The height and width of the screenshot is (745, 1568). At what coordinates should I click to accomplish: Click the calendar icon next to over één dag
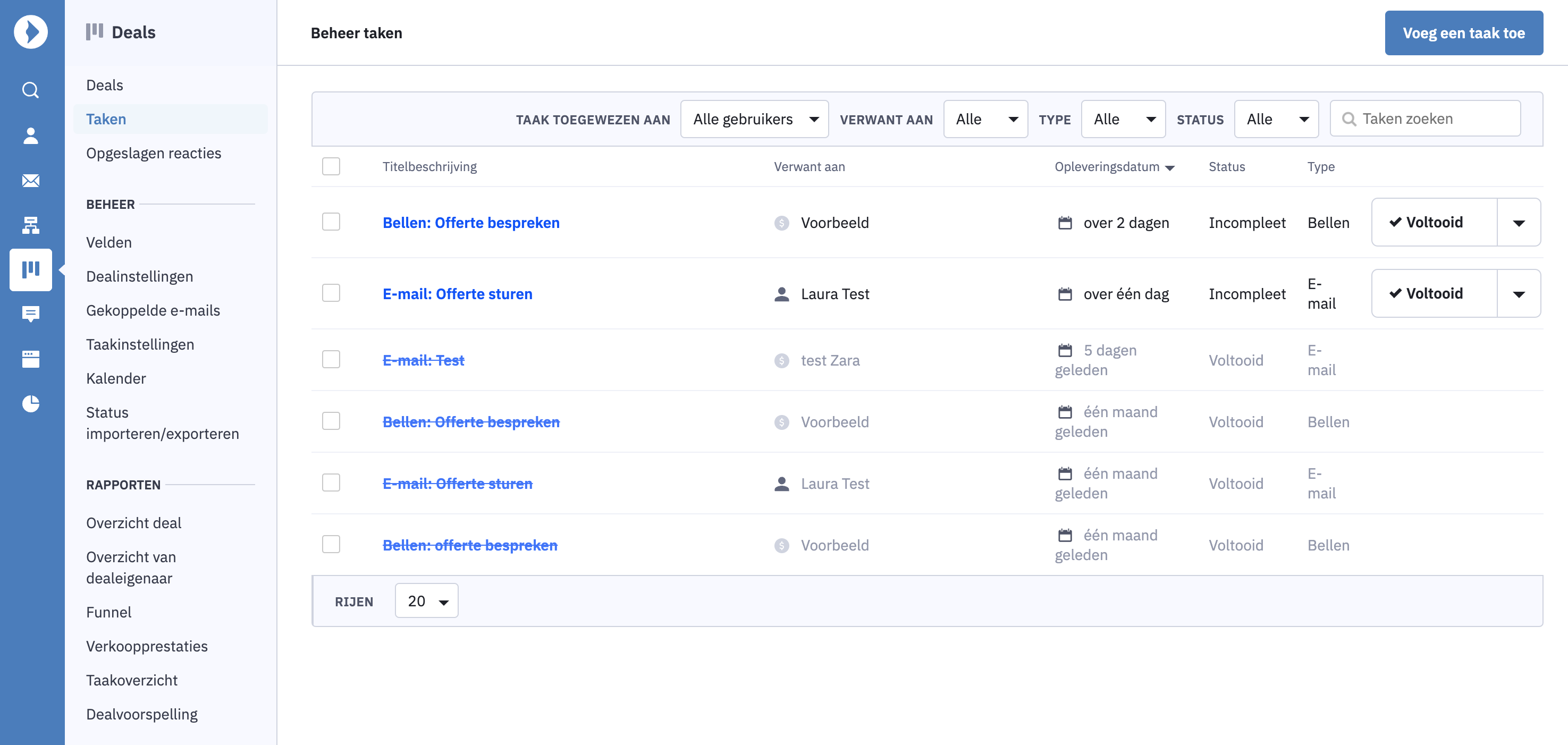(1065, 294)
